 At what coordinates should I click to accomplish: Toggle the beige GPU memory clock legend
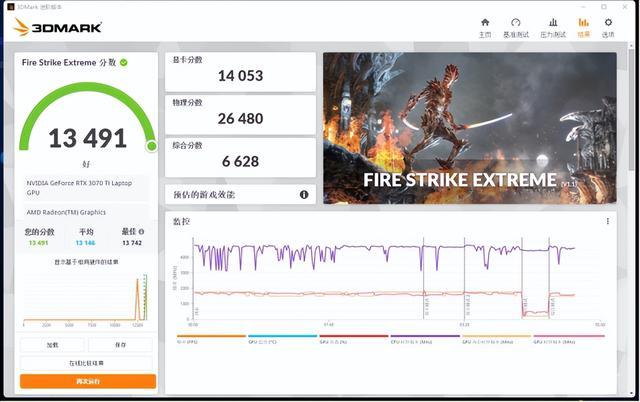496,339
